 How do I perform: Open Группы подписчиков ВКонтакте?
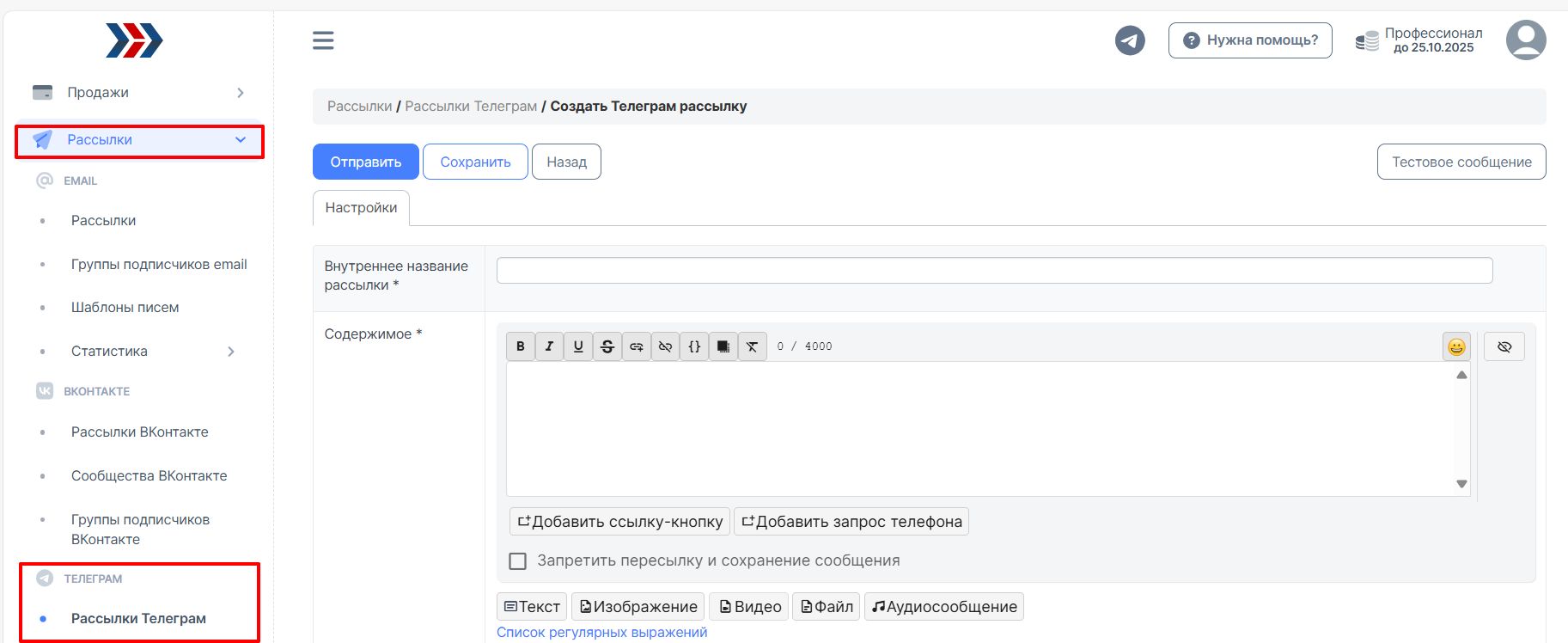coord(140,530)
